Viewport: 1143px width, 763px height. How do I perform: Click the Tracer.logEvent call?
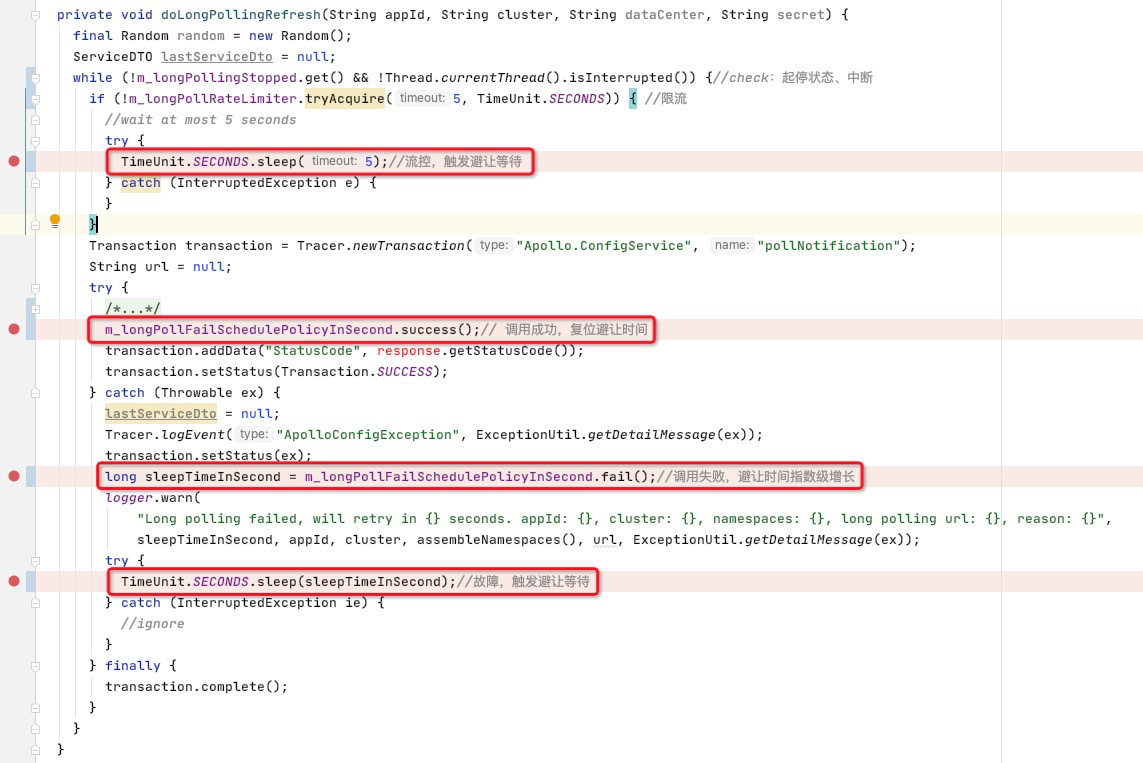[x=165, y=434]
